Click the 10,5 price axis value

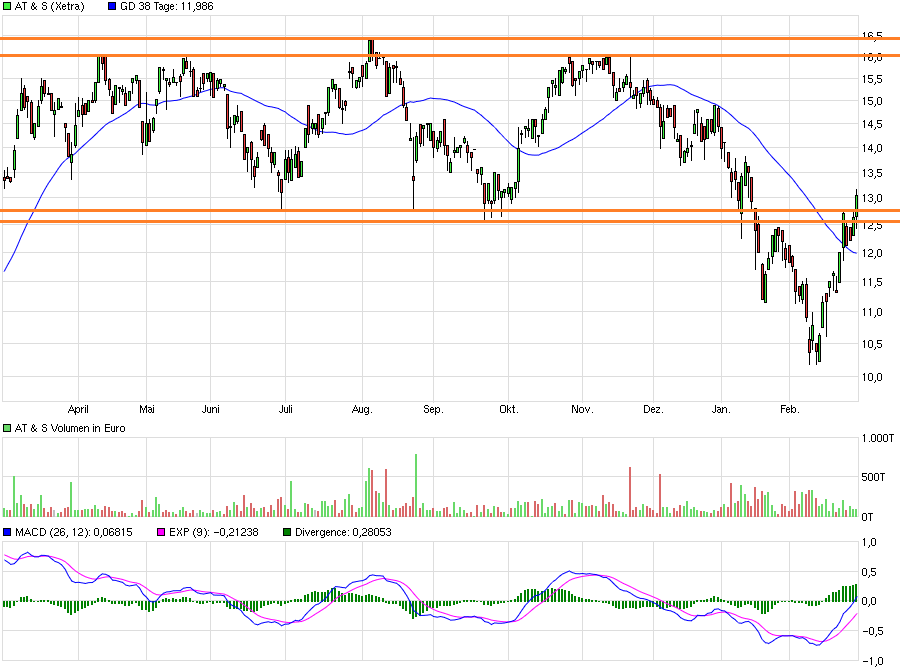tap(872, 344)
